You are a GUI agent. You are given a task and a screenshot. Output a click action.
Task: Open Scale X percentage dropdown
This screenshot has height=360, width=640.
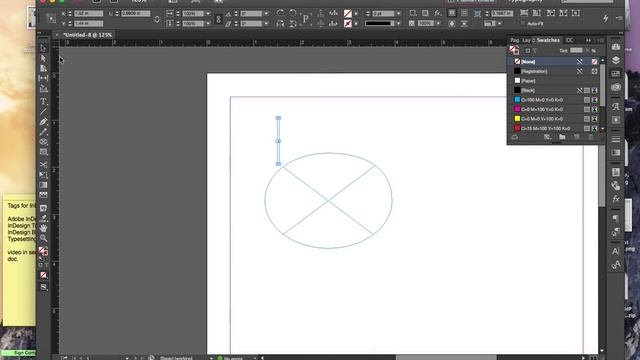(208, 13)
